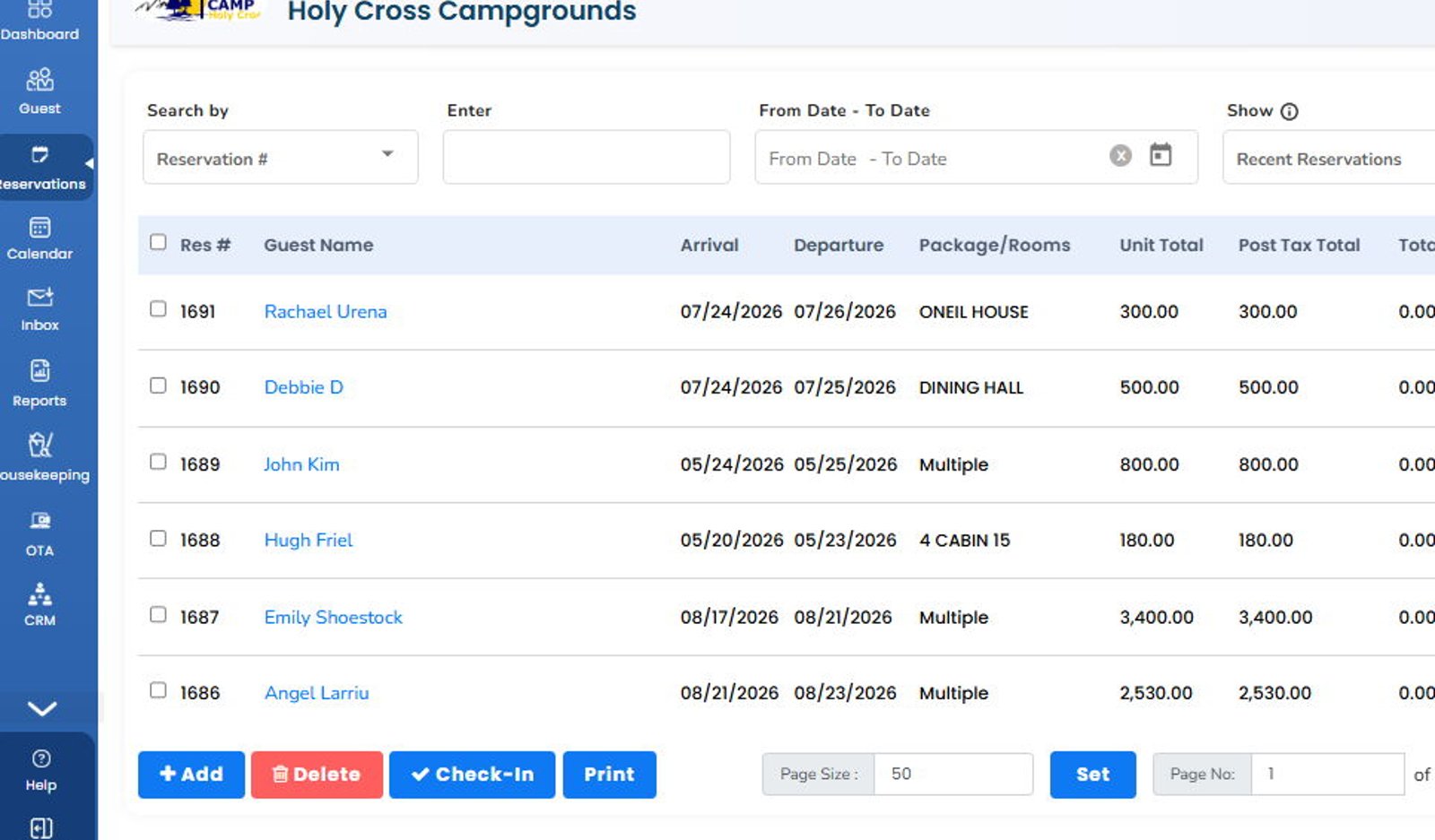
Task: Clear the date range with X icon
Action: click(1120, 156)
